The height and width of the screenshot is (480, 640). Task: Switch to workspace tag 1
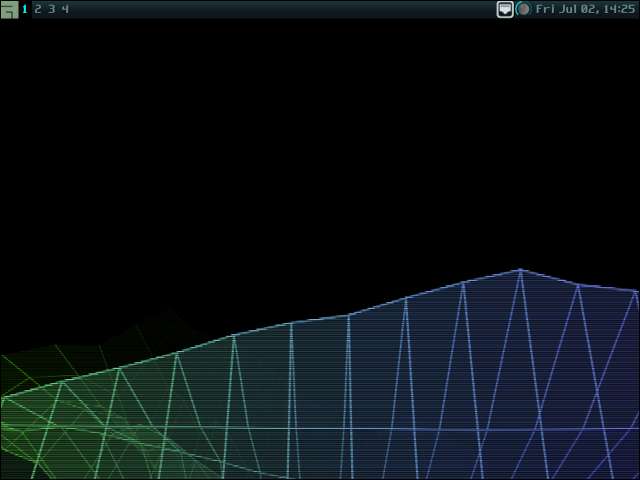coord(25,9)
